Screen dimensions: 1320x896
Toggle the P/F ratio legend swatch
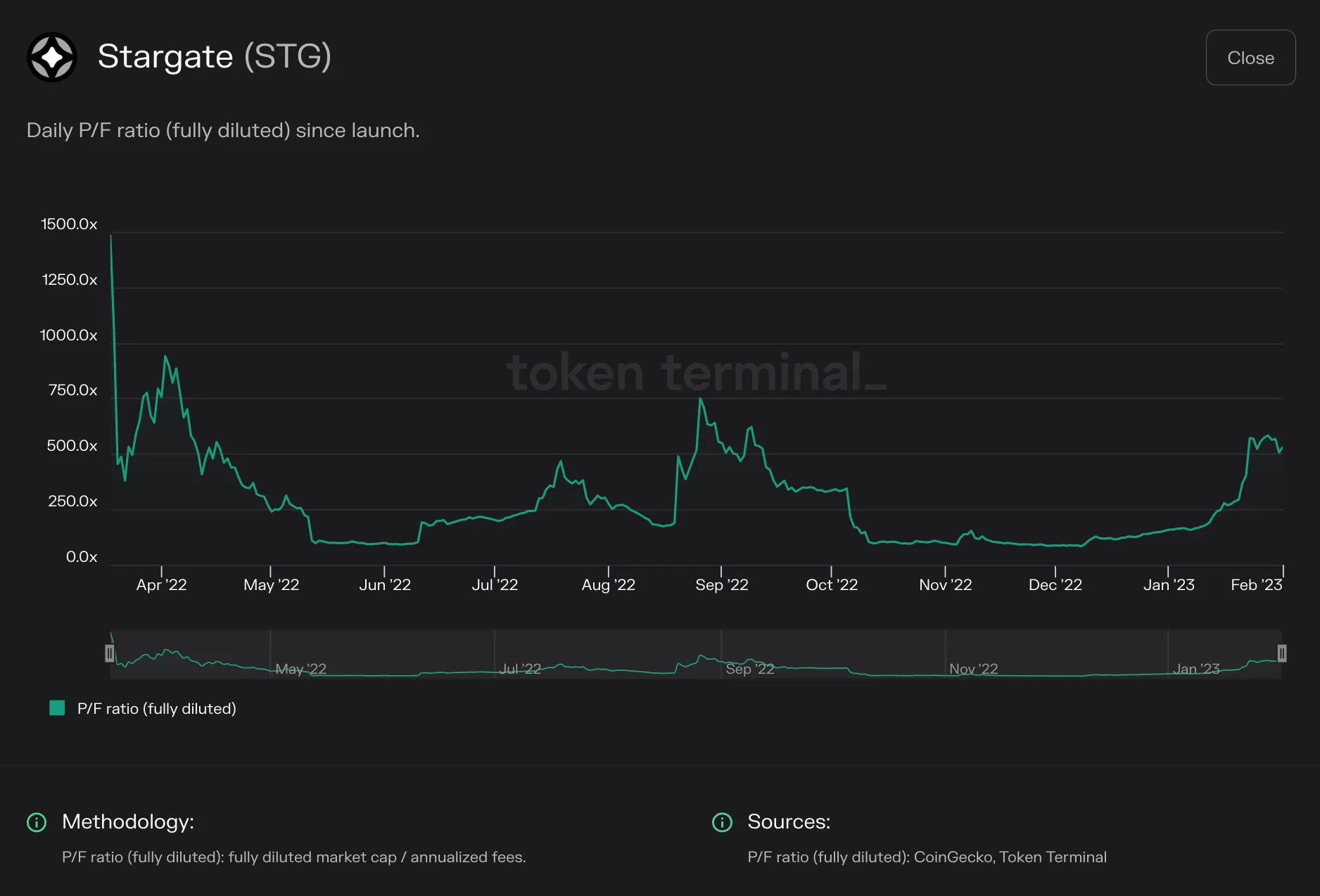pos(57,708)
